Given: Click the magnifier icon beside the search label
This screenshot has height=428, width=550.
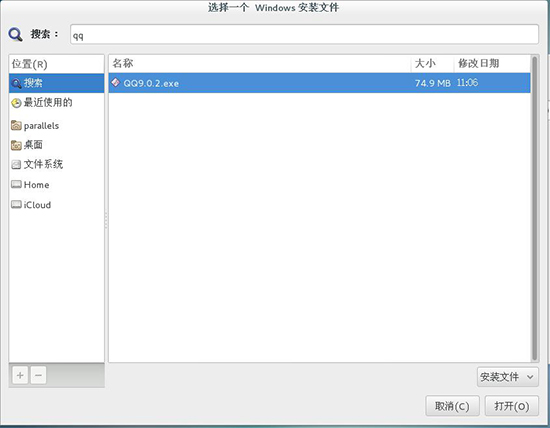Looking at the screenshot, I should point(15,34).
